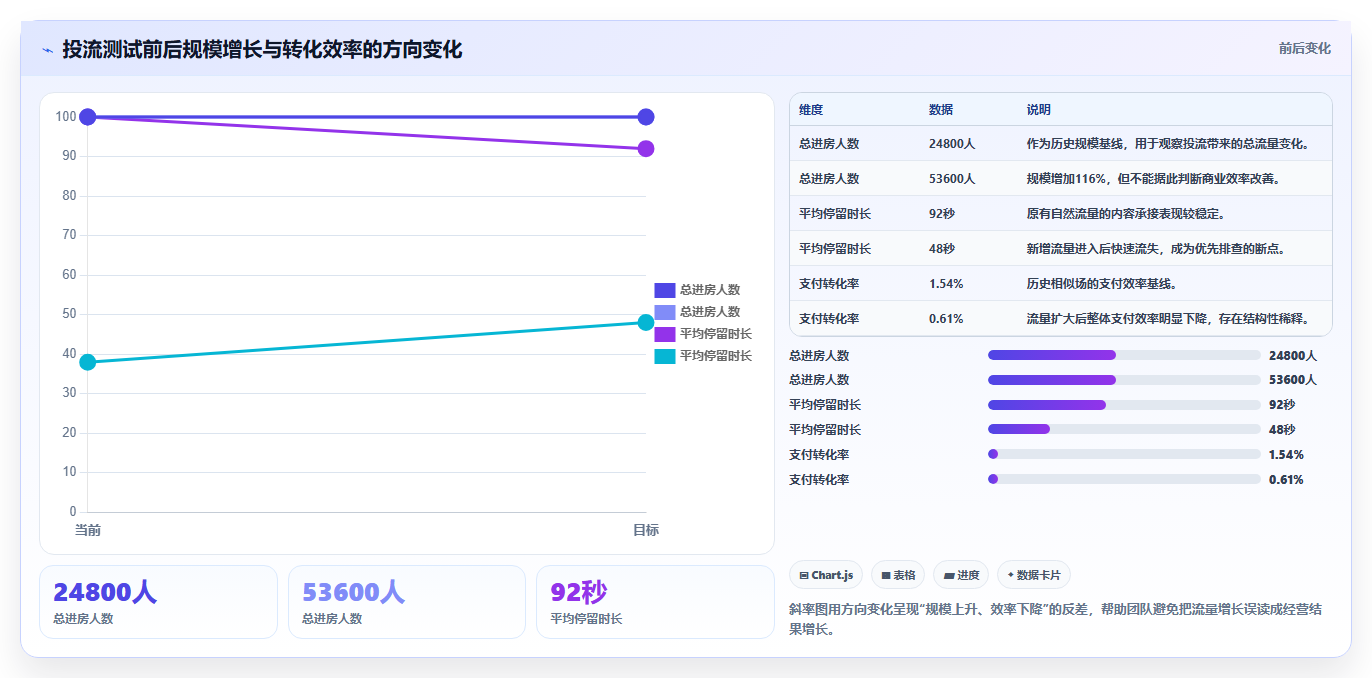The image size is (1372, 678).
Task: Click the note starting with 规模增加116%
Action: (1154, 179)
